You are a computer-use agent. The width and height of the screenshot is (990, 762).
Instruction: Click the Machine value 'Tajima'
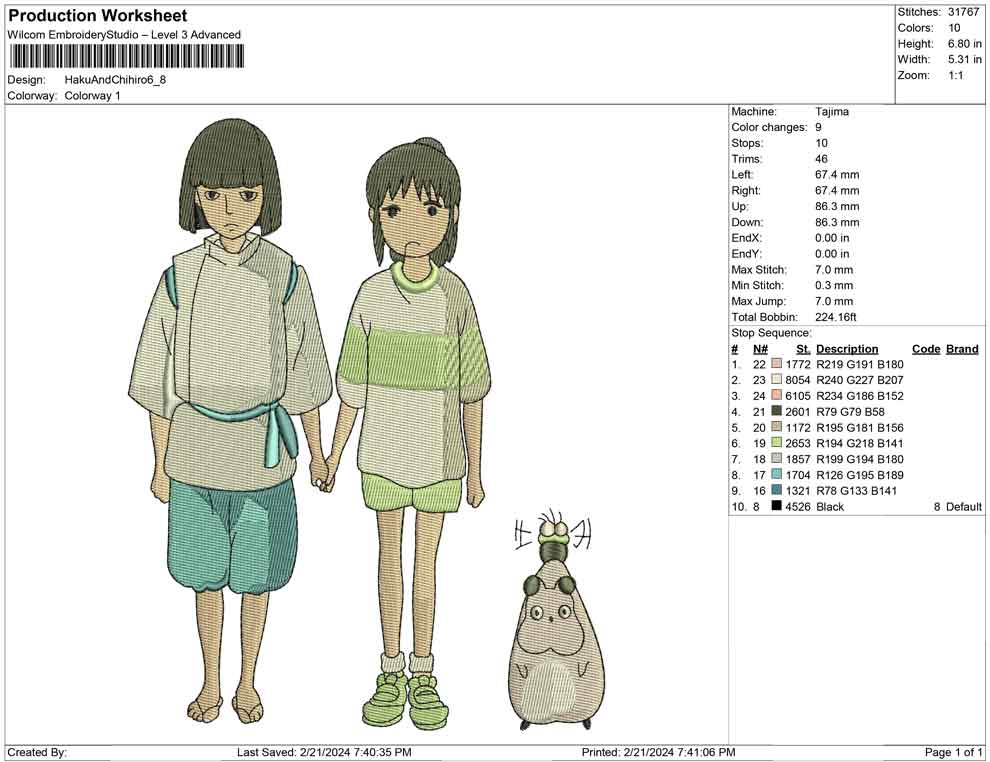pyautogui.click(x=832, y=112)
